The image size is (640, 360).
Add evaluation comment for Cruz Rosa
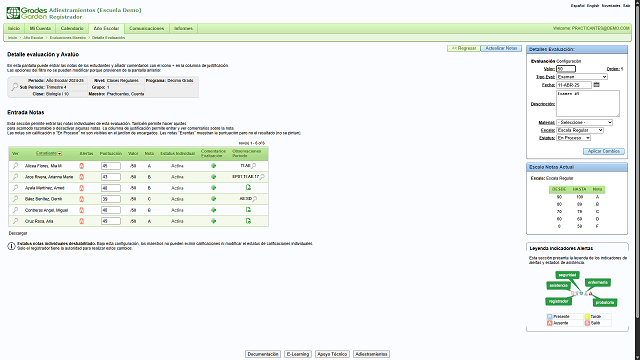pos(213,221)
